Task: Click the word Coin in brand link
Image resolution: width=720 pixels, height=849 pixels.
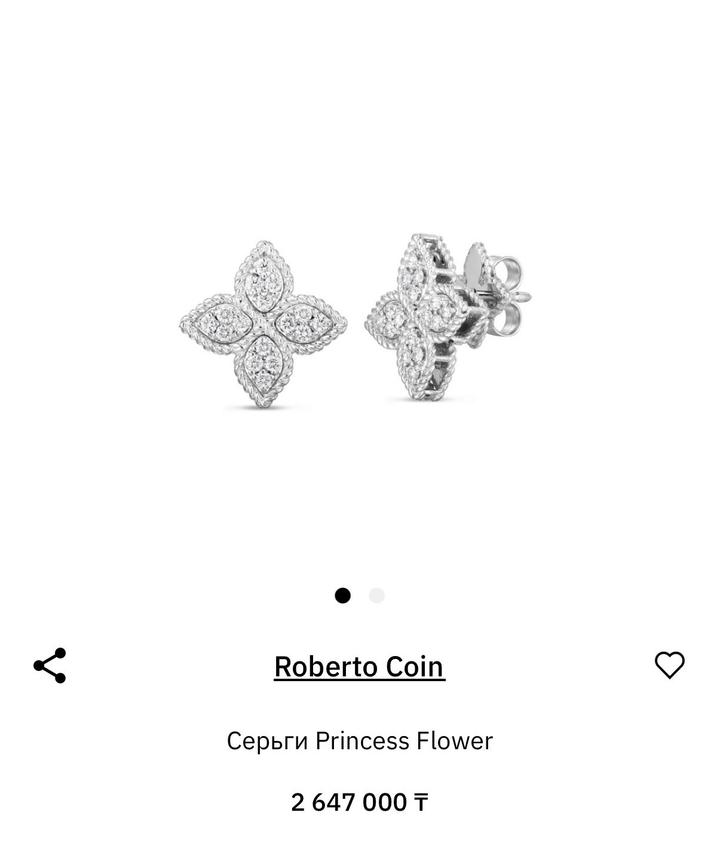Action: pyautogui.click(x=414, y=667)
